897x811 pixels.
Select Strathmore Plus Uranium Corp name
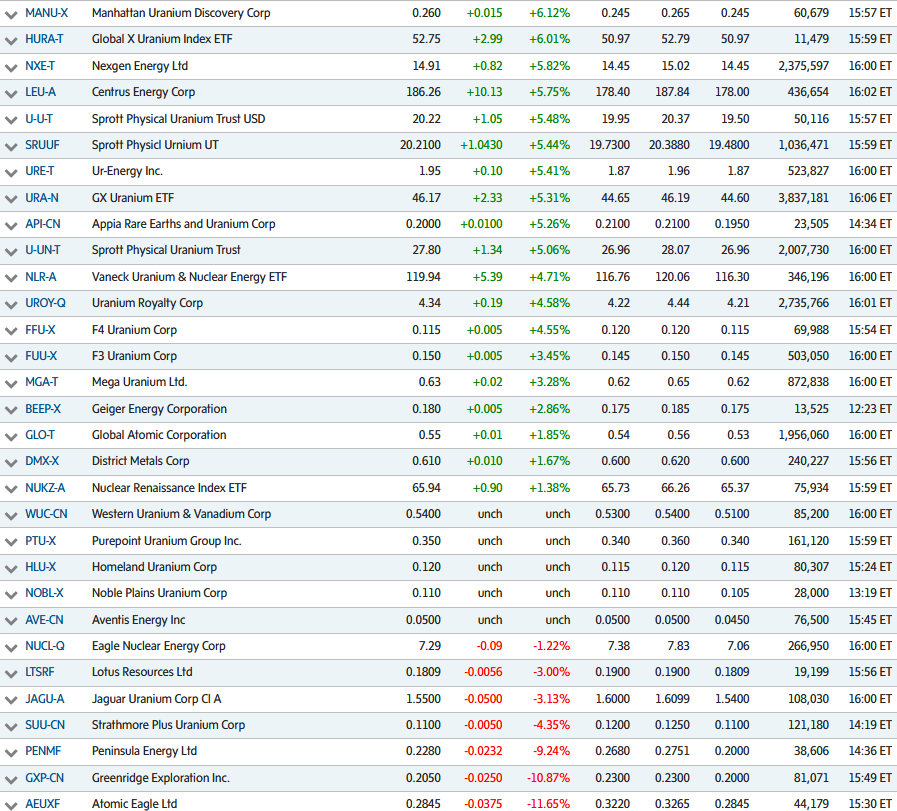169,725
